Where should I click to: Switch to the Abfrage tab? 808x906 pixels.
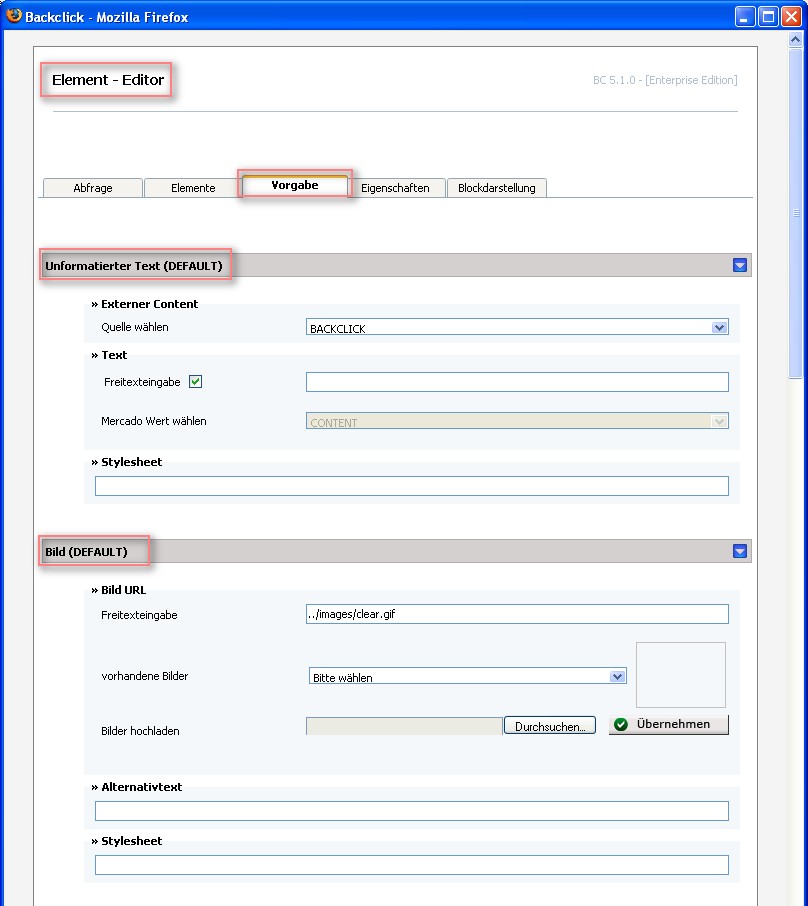coord(92,188)
